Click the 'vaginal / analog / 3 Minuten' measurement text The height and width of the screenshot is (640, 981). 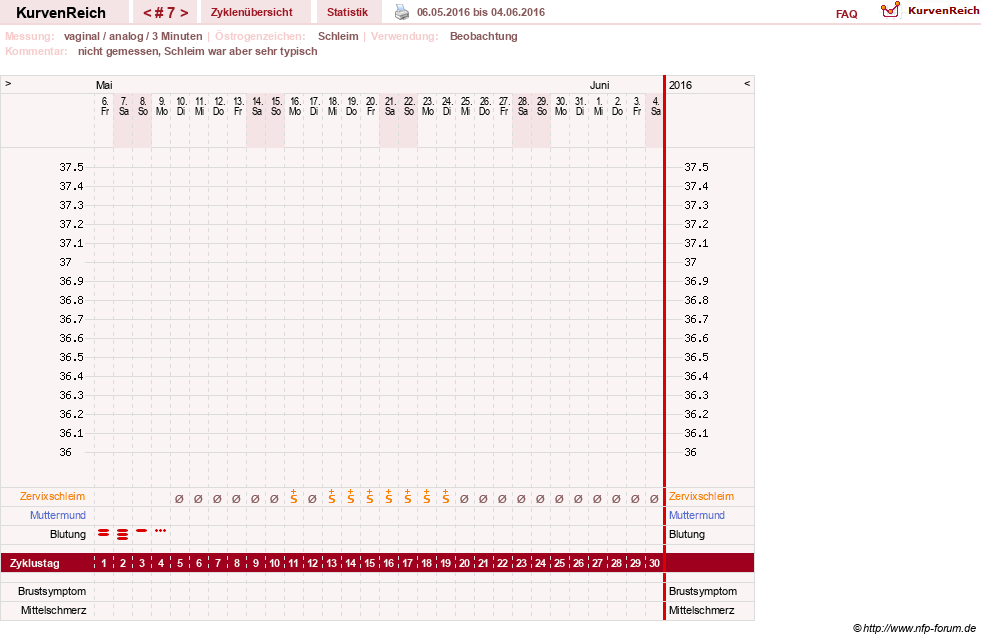pos(133,36)
